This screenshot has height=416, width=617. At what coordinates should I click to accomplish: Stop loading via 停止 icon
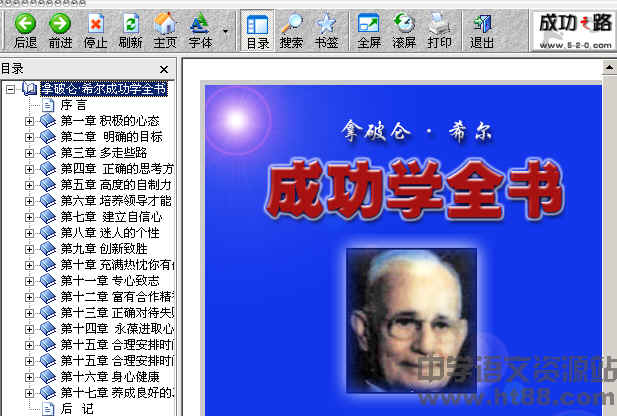[96, 31]
